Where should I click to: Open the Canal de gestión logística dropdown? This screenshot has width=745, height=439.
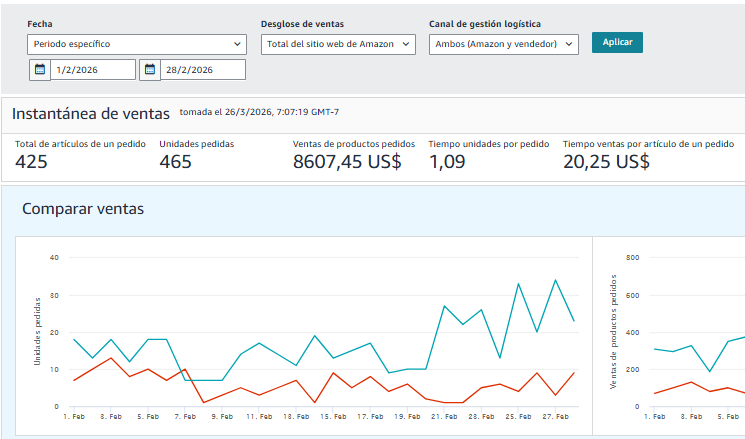(x=504, y=44)
